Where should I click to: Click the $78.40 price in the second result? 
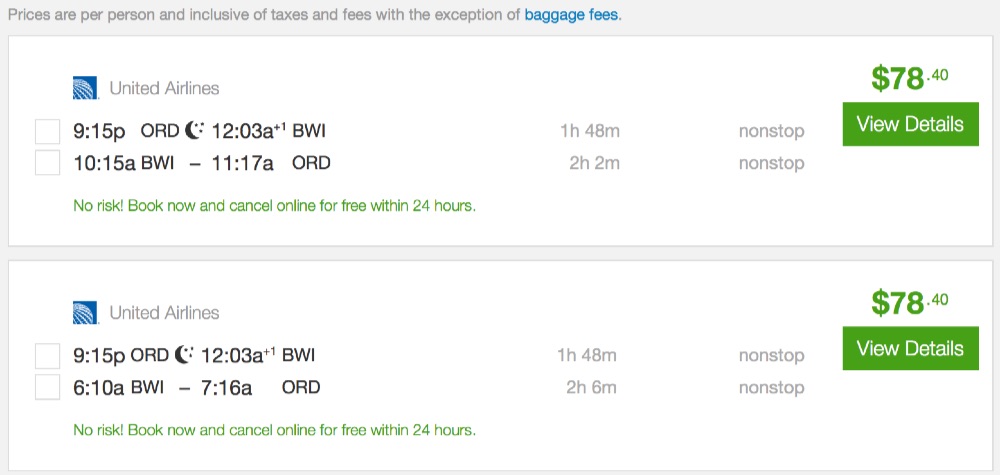point(909,302)
